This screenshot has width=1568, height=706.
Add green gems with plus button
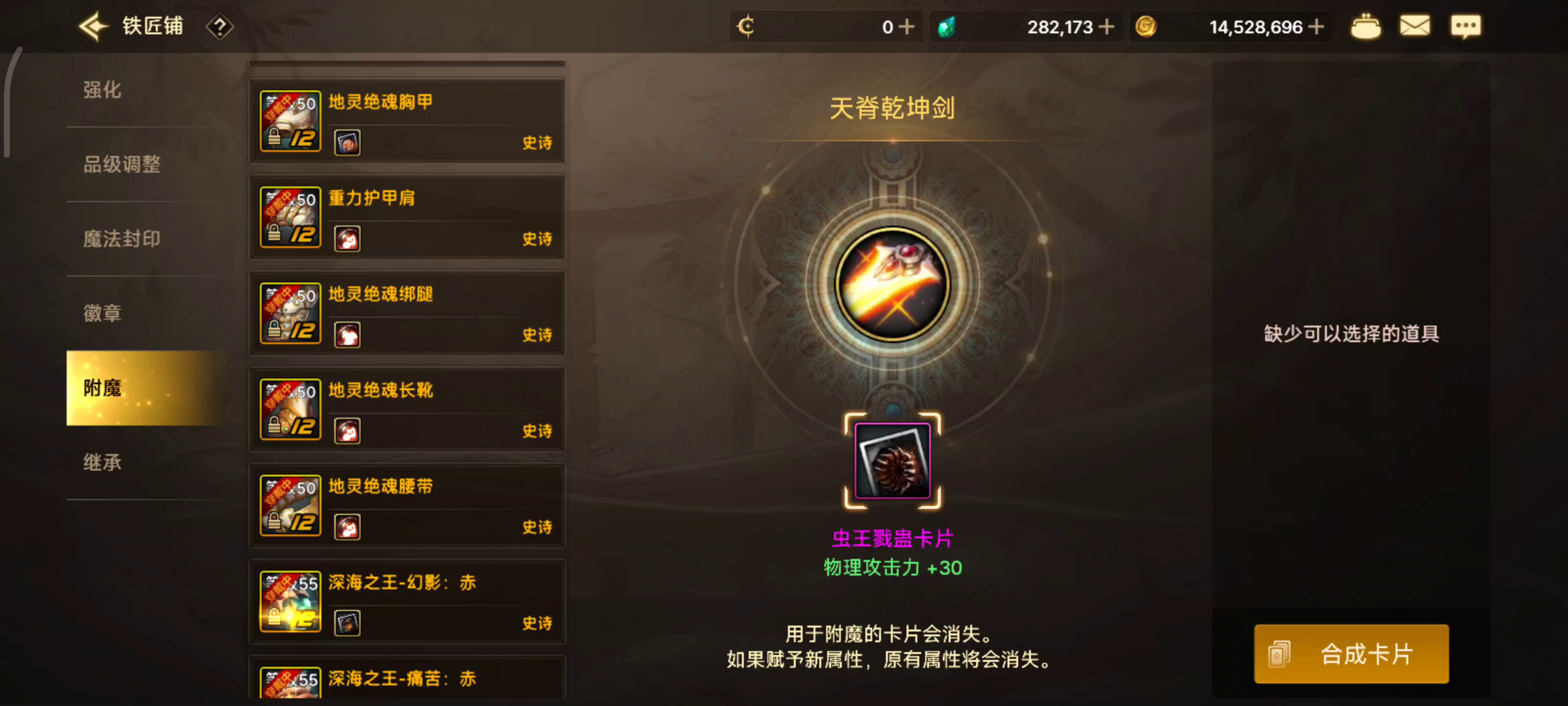click(x=1106, y=27)
